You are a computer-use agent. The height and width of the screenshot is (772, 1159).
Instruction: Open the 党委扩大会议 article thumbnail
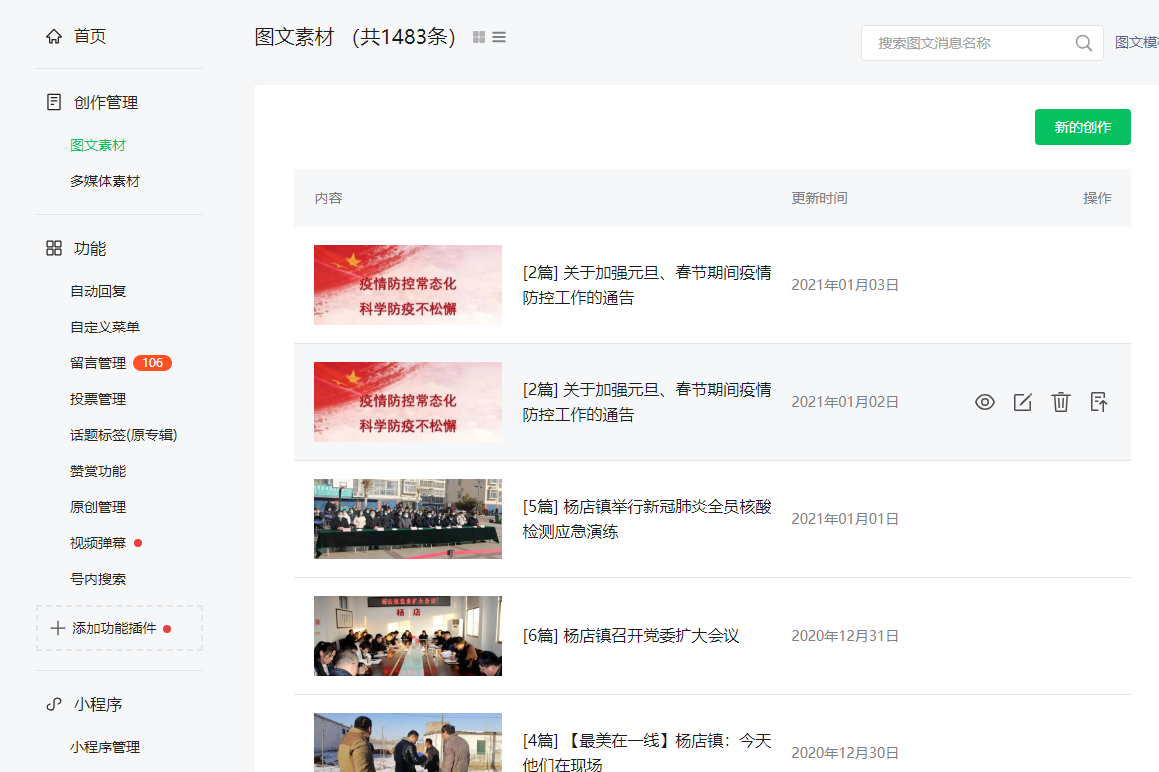pyautogui.click(x=408, y=636)
